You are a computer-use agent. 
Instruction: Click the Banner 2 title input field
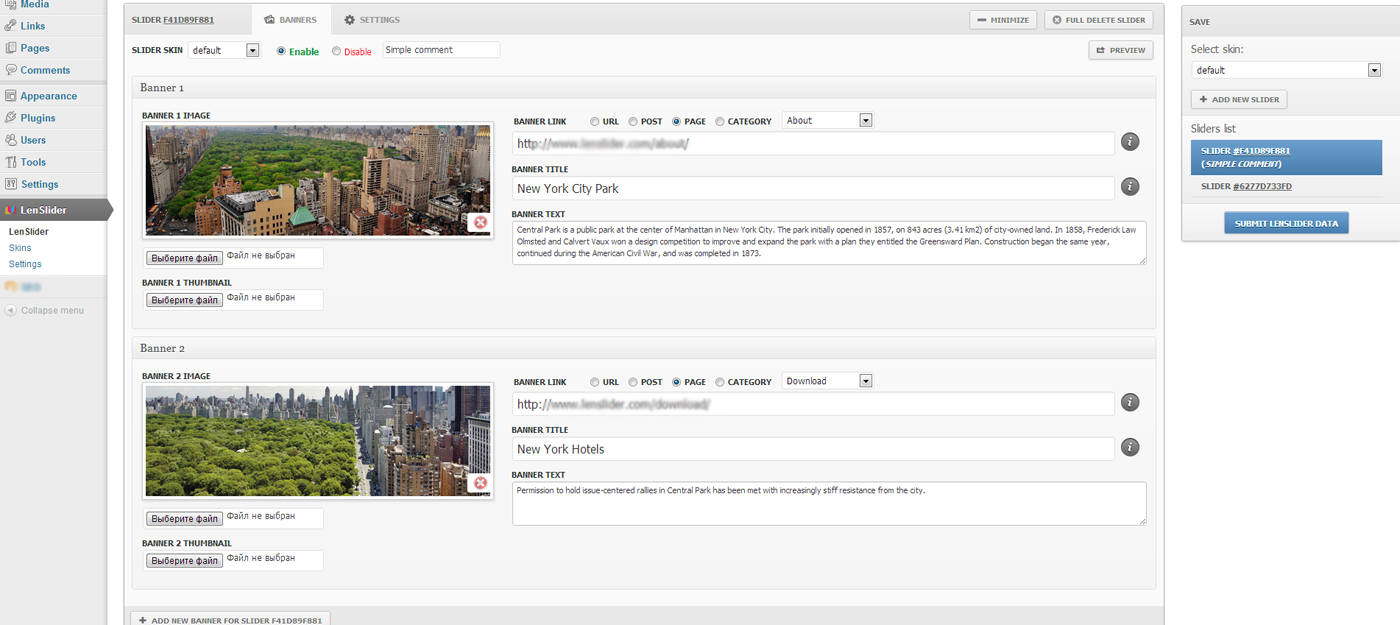[x=813, y=449]
